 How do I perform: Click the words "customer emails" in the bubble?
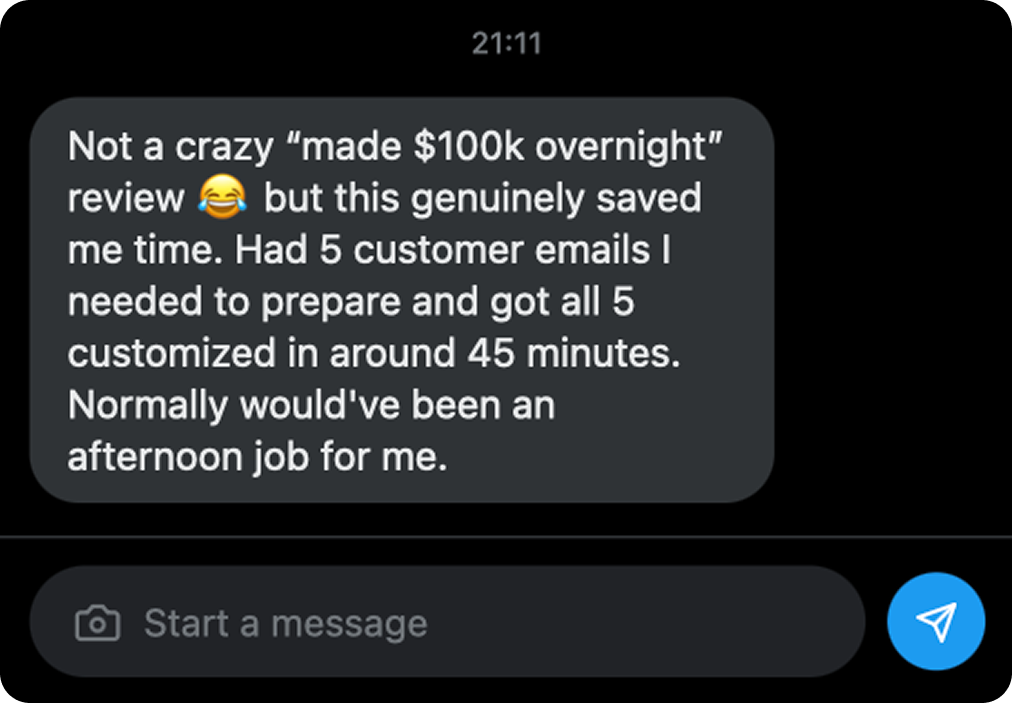pos(501,250)
